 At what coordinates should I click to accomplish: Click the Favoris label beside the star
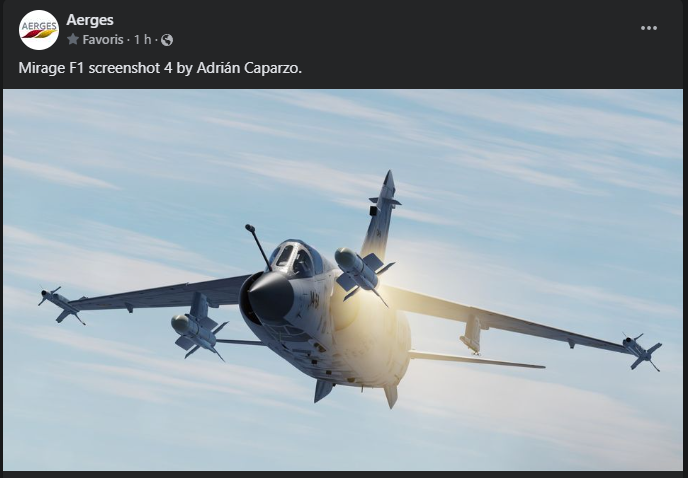(103, 40)
